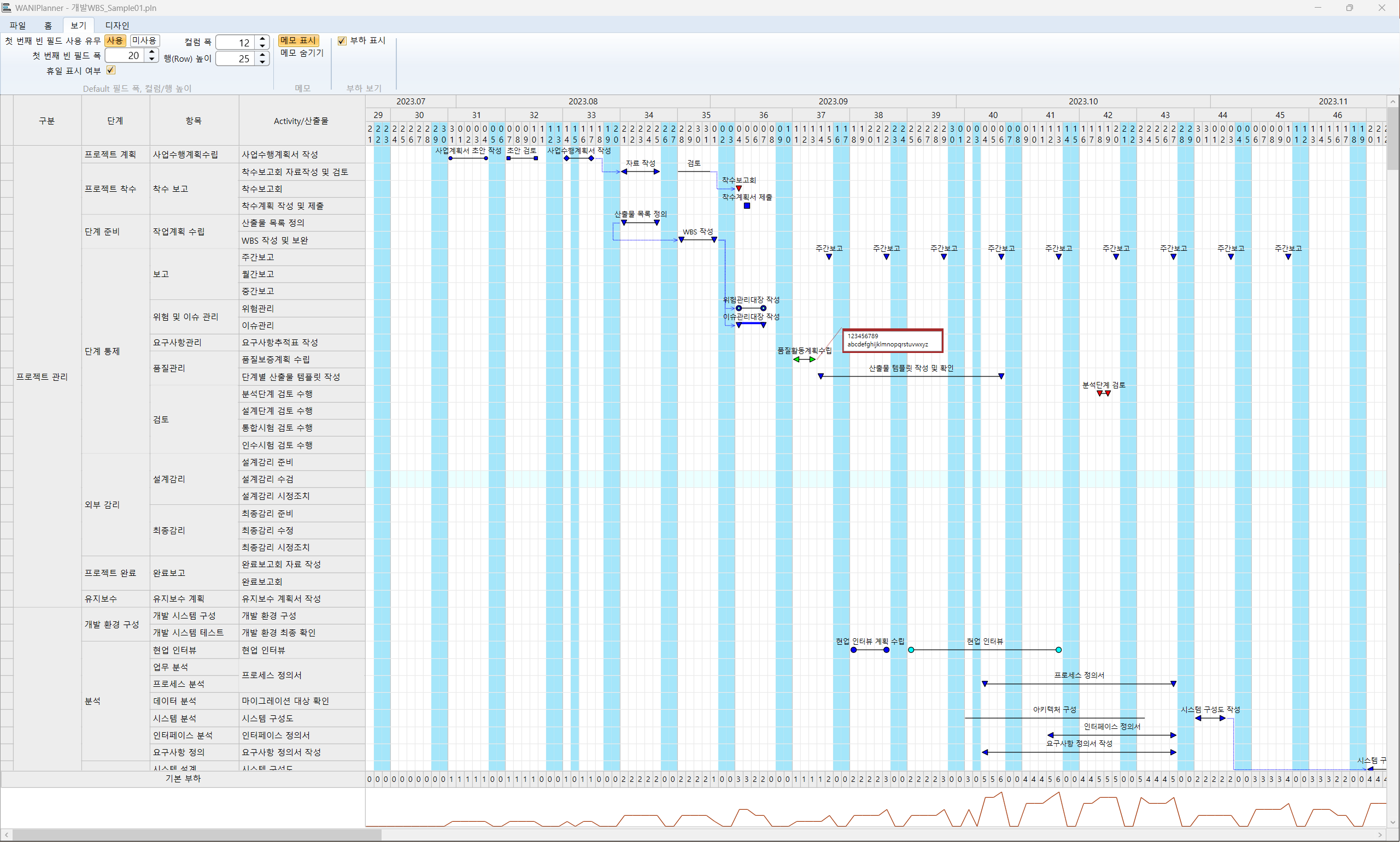Uncheck the 부하 표시 checkbox
Viewport: 1400px width, 842px height.
(x=342, y=41)
